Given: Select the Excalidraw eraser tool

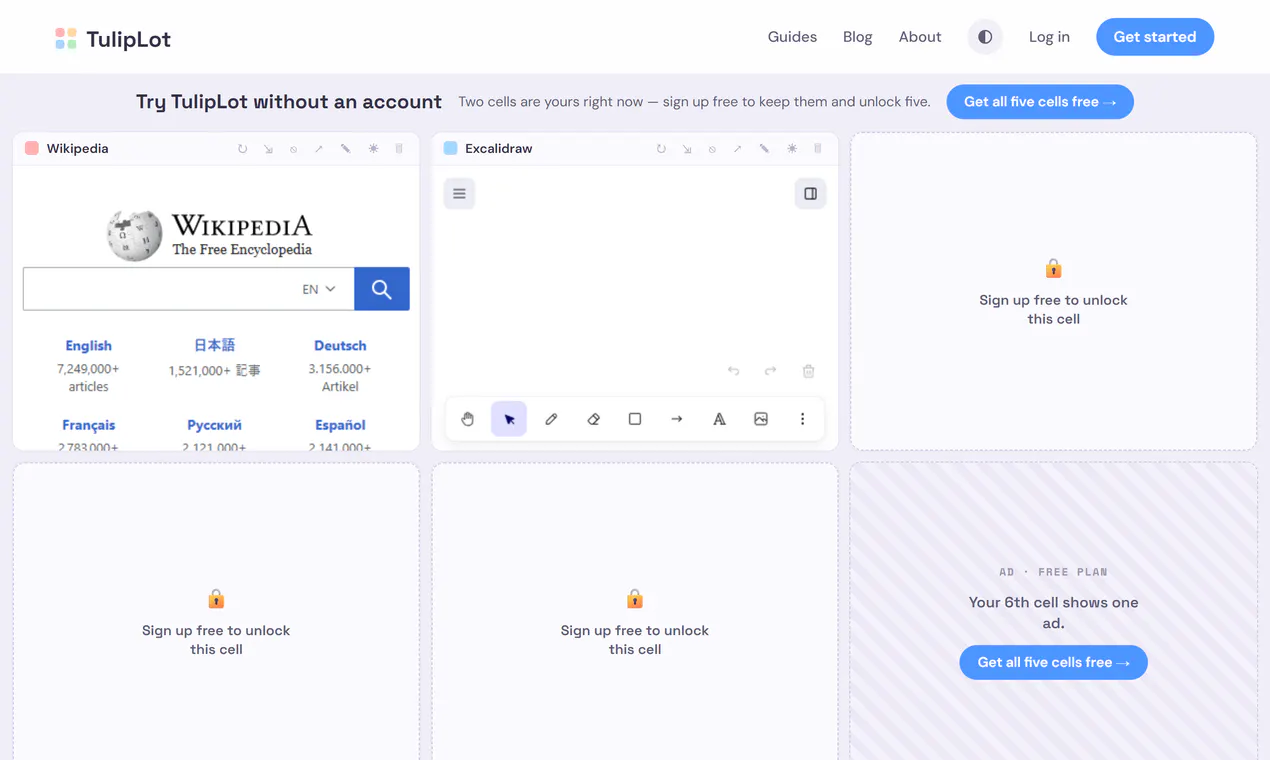Looking at the screenshot, I should (x=593, y=419).
